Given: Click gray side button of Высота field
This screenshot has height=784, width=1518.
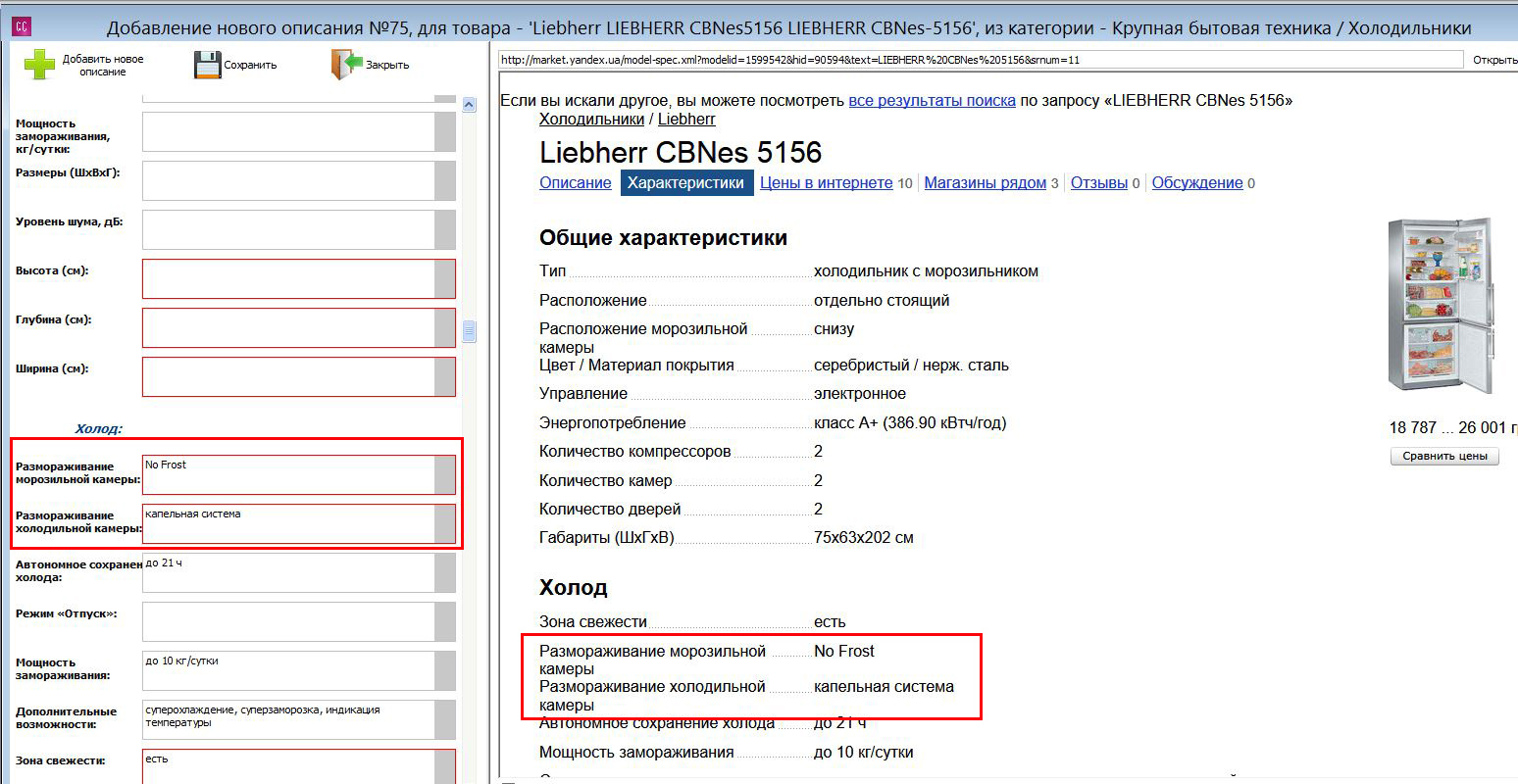Looking at the screenshot, I should (x=445, y=278).
